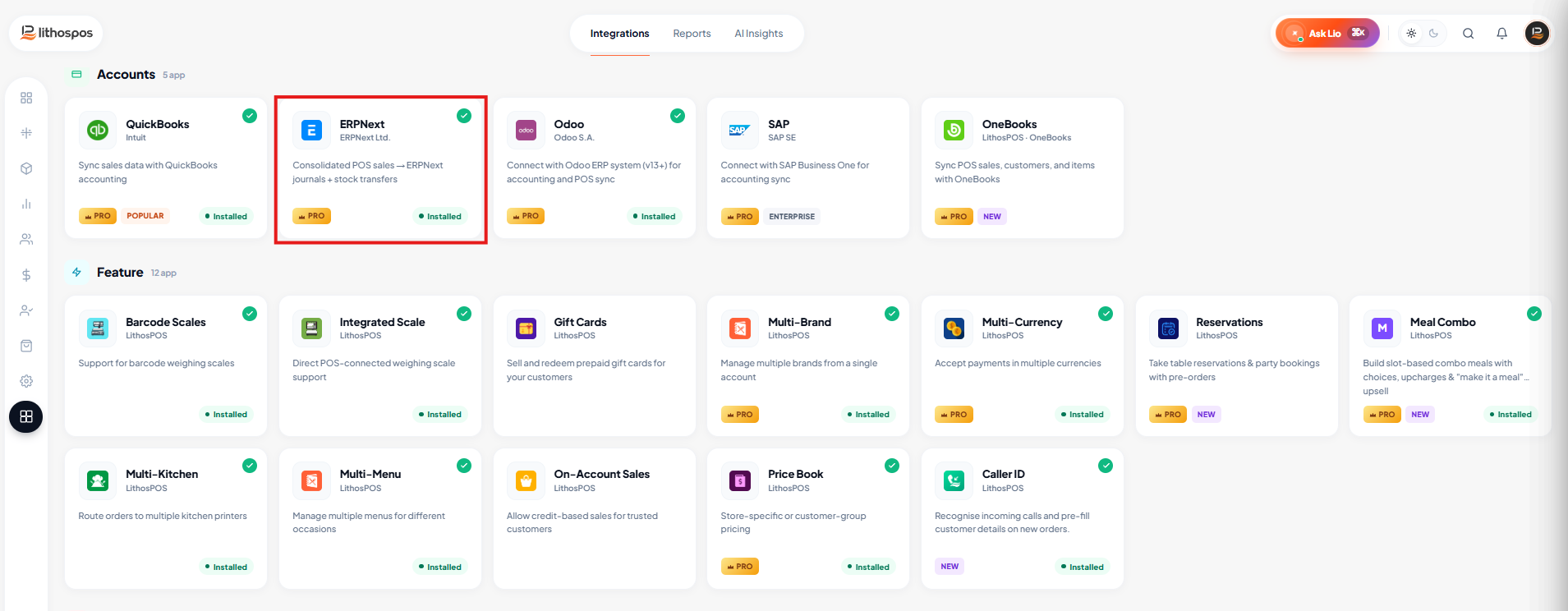
Task: Click the NEW badge on Reservations card
Action: pos(1206,415)
